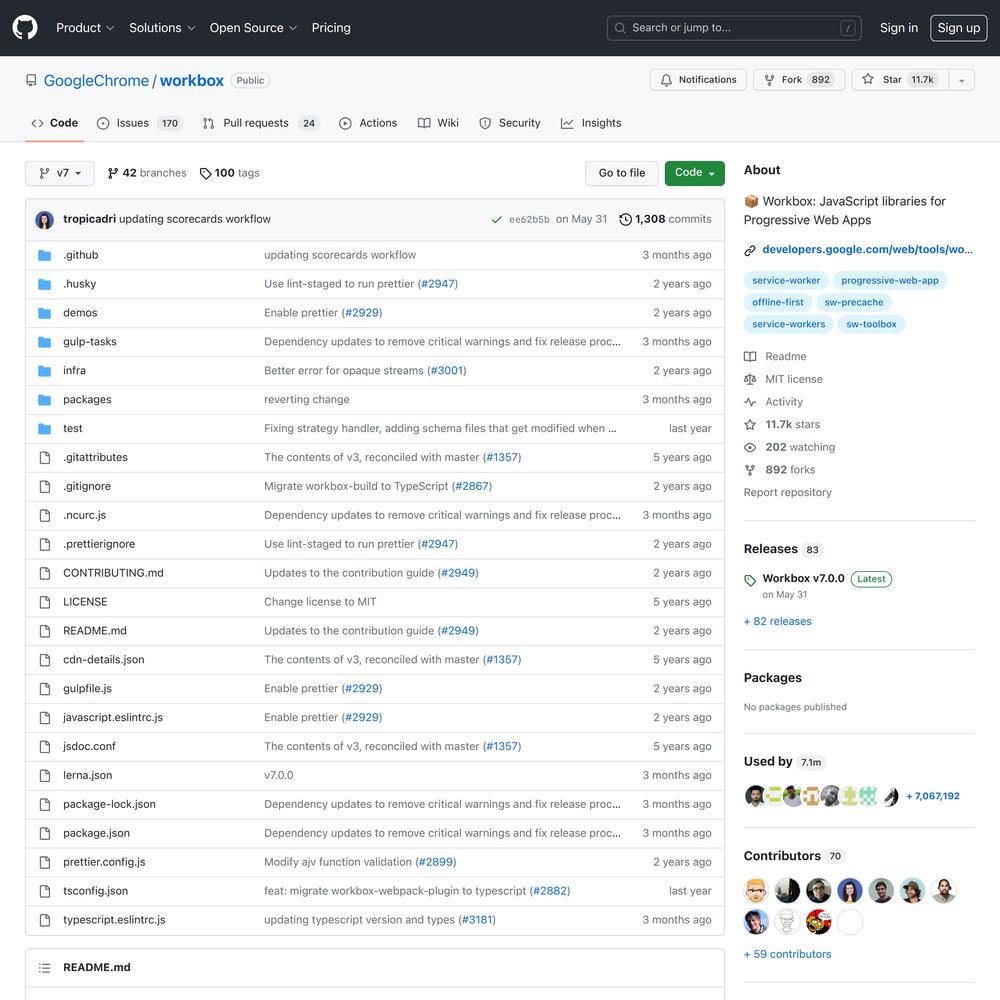Click the release tag icon by Workbox v7.0.0
The width and height of the screenshot is (1000, 1000).
(x=750, y=580)
